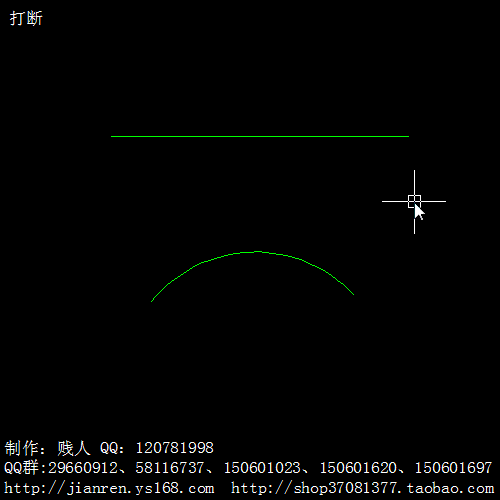Click the QQ group number 150601697
The width and height of the screenshot is (500, 500).
coord(453,468)
